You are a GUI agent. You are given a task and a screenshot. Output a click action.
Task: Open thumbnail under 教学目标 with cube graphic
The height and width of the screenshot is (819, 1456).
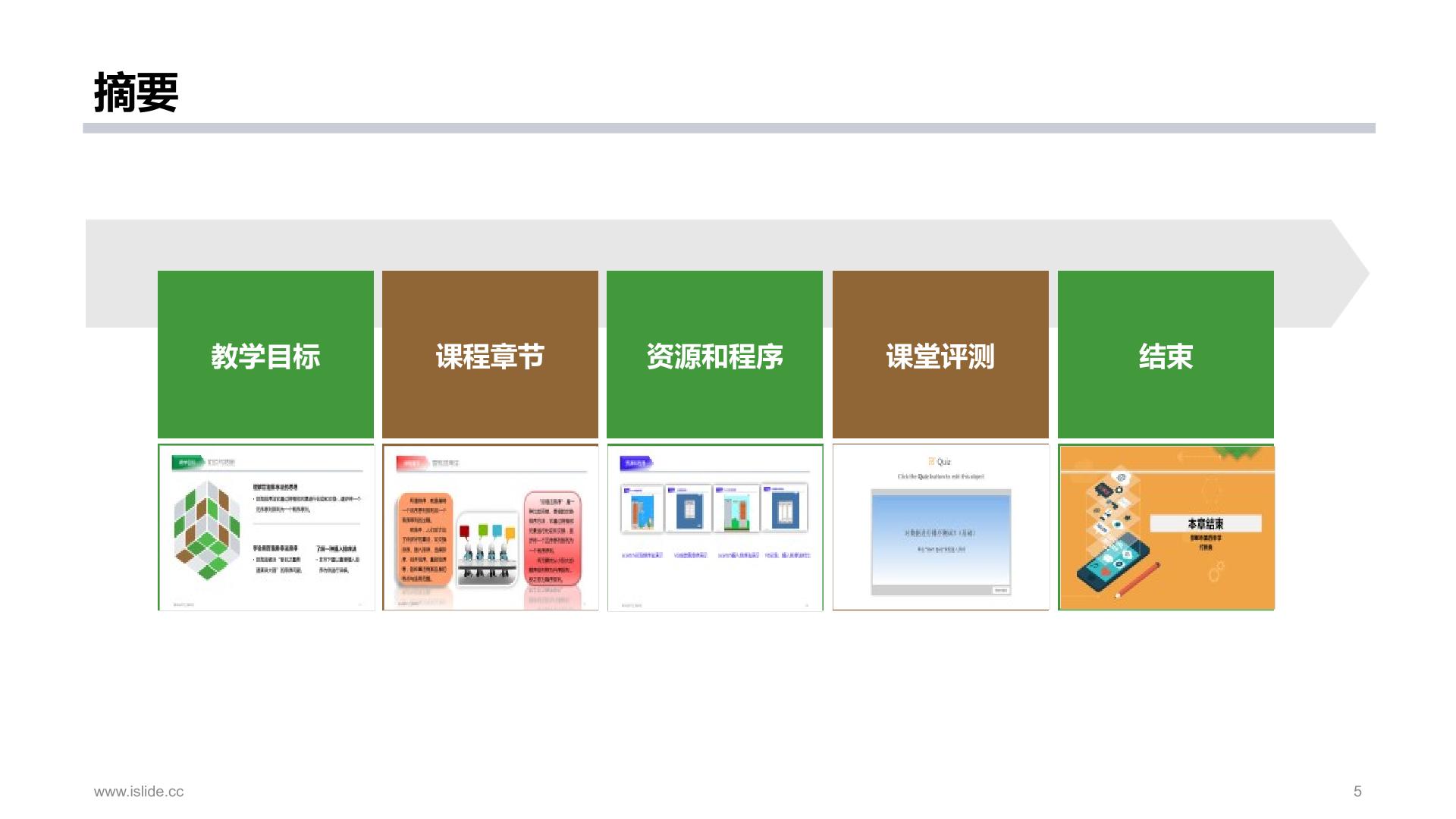pyautogui.click(x=266, y=527)
